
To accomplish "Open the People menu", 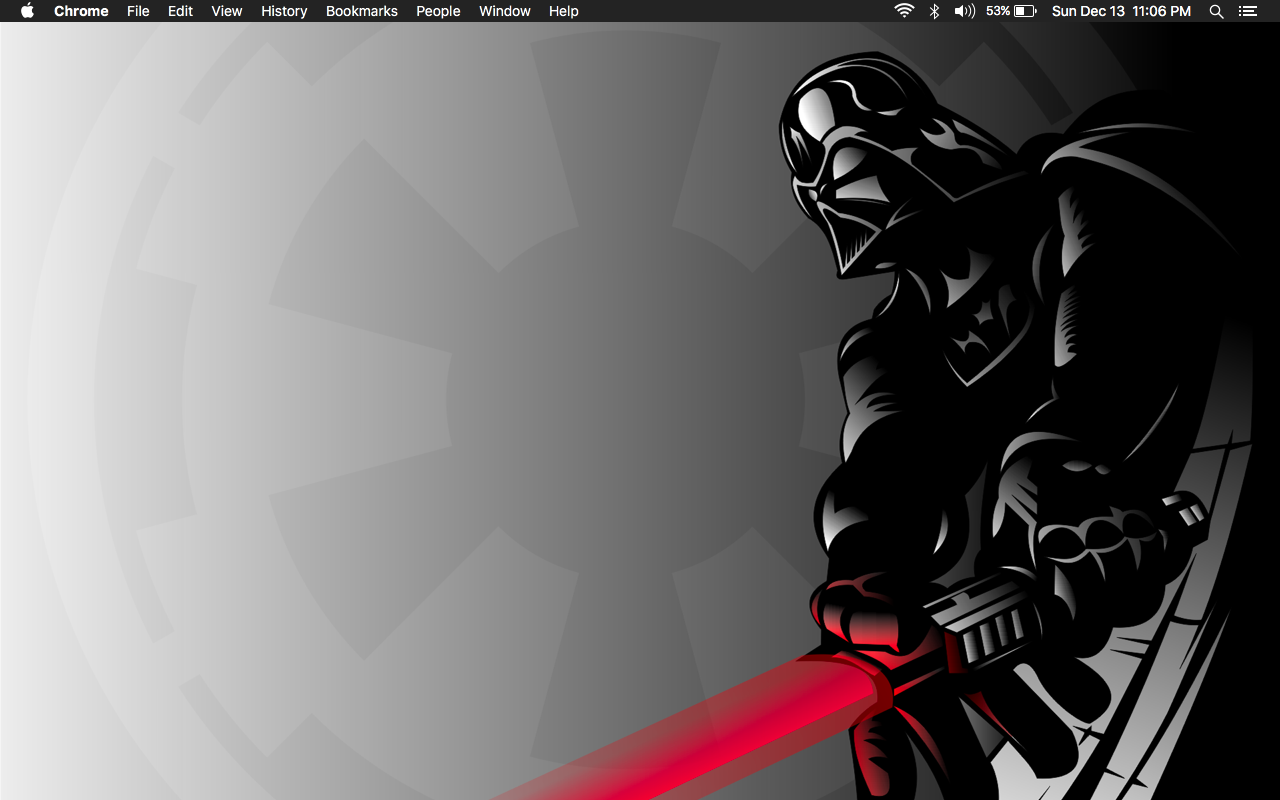I will (x=438, y=11).
